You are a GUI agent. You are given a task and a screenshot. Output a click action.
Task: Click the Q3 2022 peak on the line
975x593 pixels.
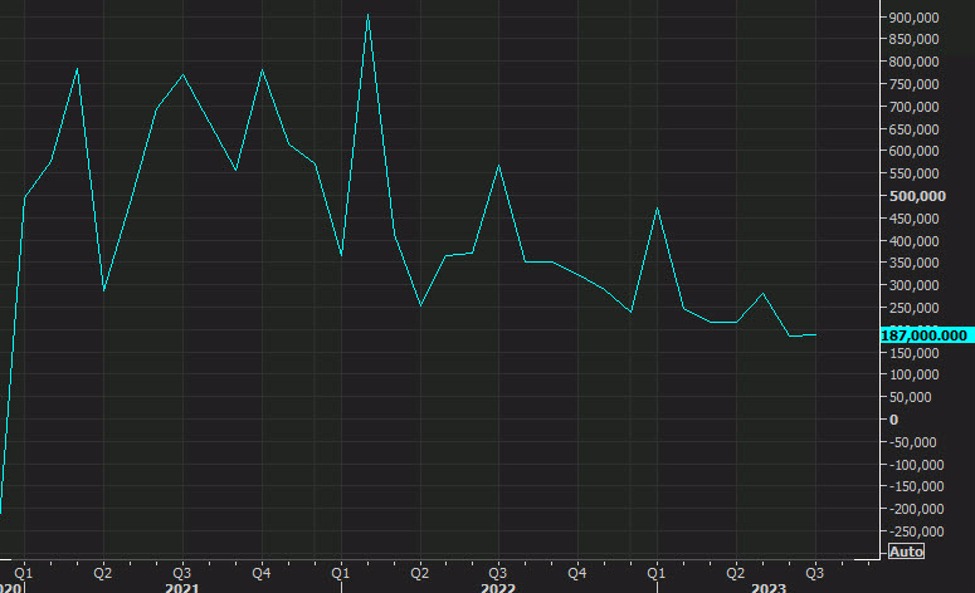pos(498,166)
